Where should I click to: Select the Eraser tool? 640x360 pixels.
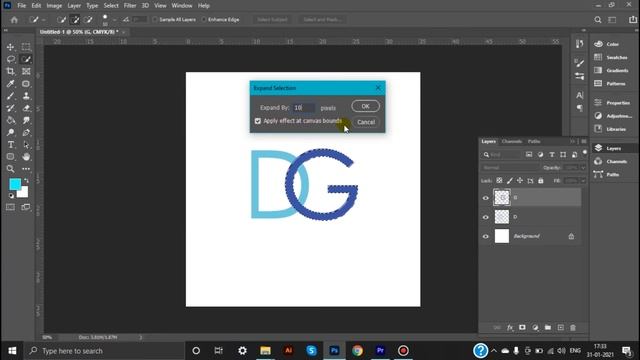click(26, 108)
